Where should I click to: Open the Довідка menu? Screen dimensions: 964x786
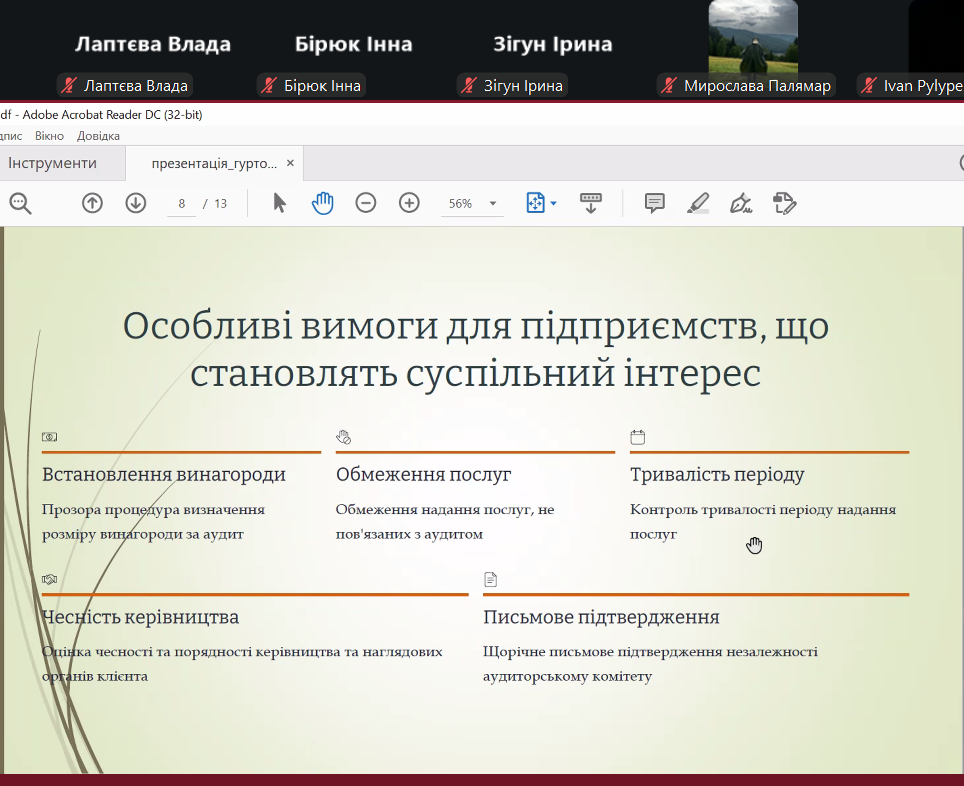[98, 136]
